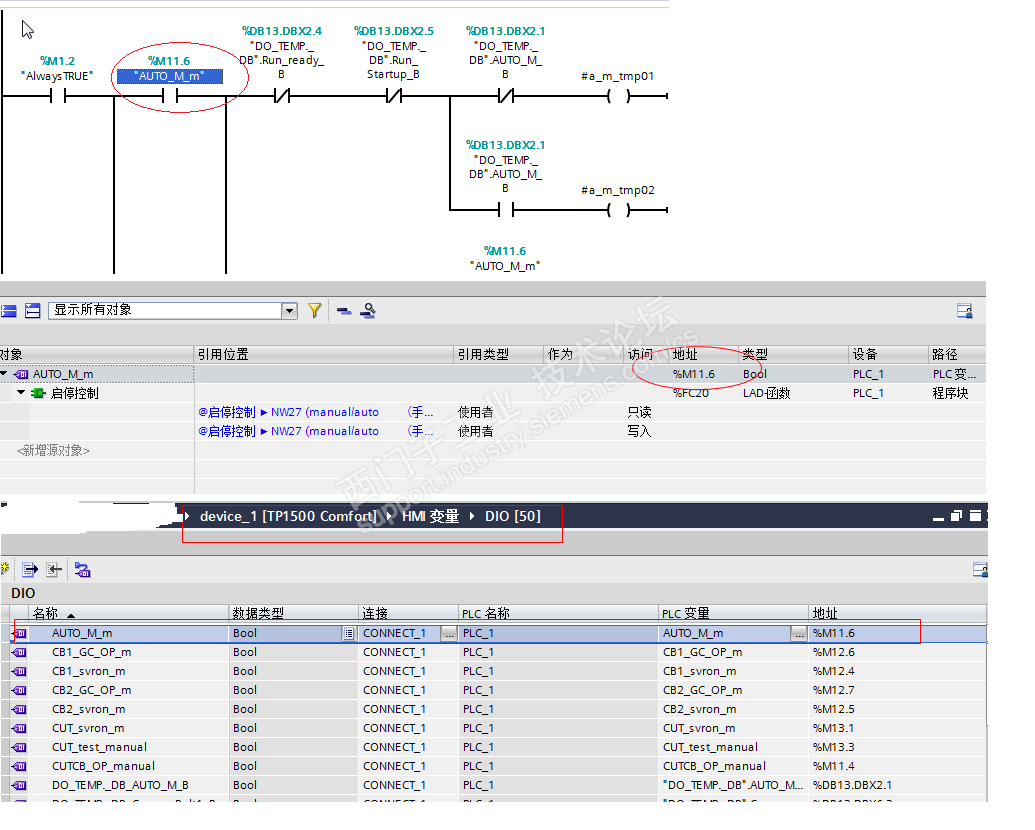Restore the HMI tags editor window

[956, 516]
